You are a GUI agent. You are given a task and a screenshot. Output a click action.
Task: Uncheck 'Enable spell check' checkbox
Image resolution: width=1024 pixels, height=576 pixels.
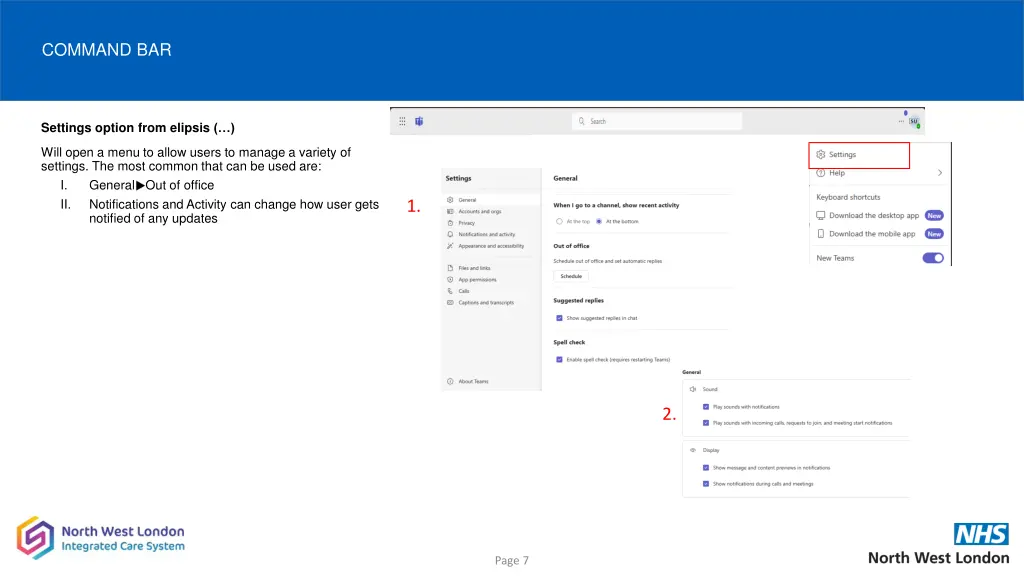[x=559, y=360]
